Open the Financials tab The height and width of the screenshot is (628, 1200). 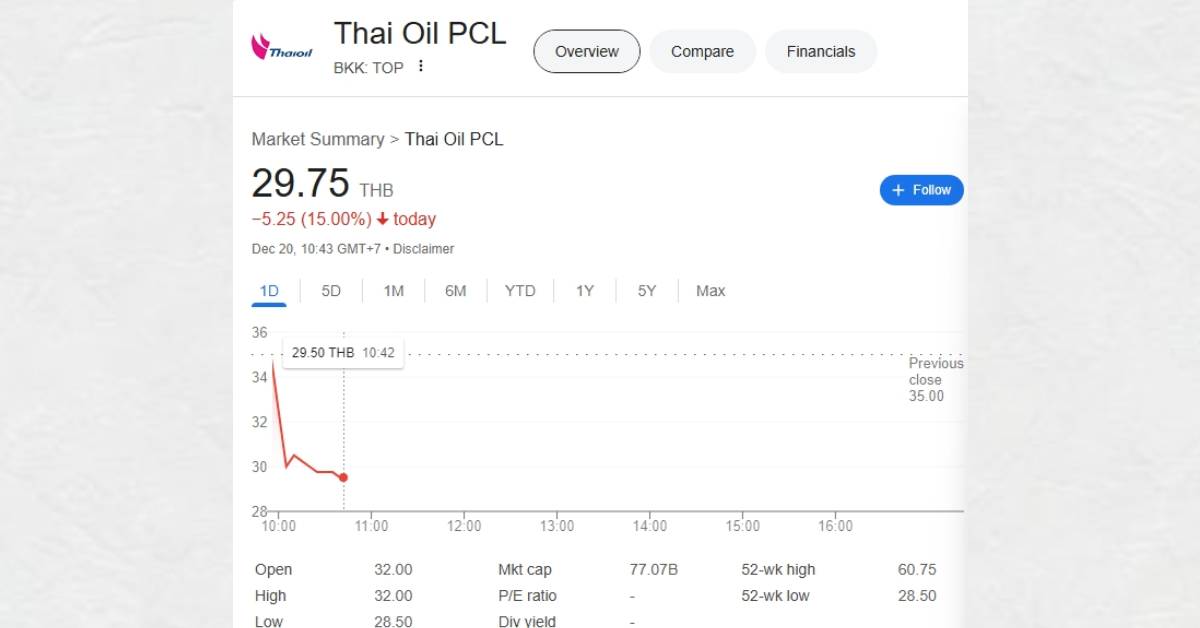pyautogui.click(x=820, y=51)
